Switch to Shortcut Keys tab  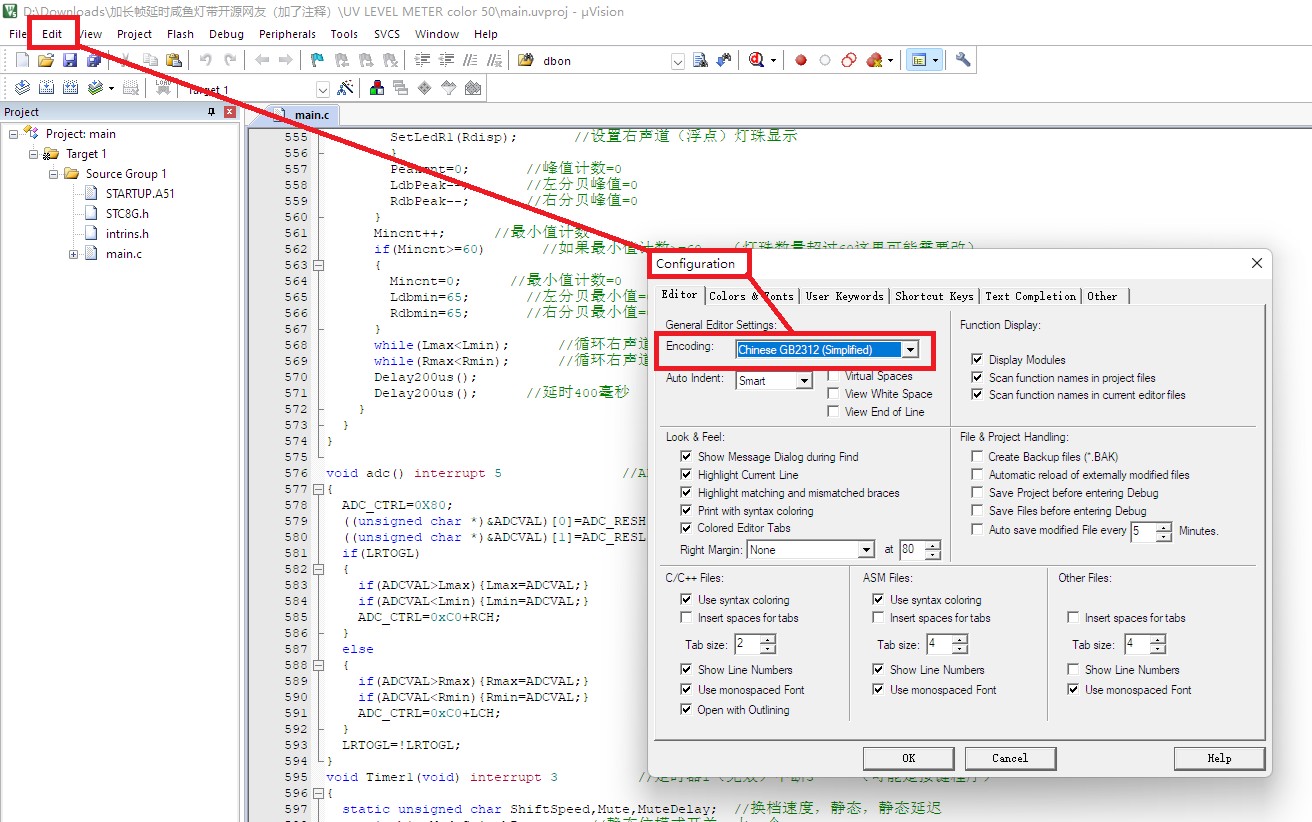pyautogui.click(x=934, y=296)
